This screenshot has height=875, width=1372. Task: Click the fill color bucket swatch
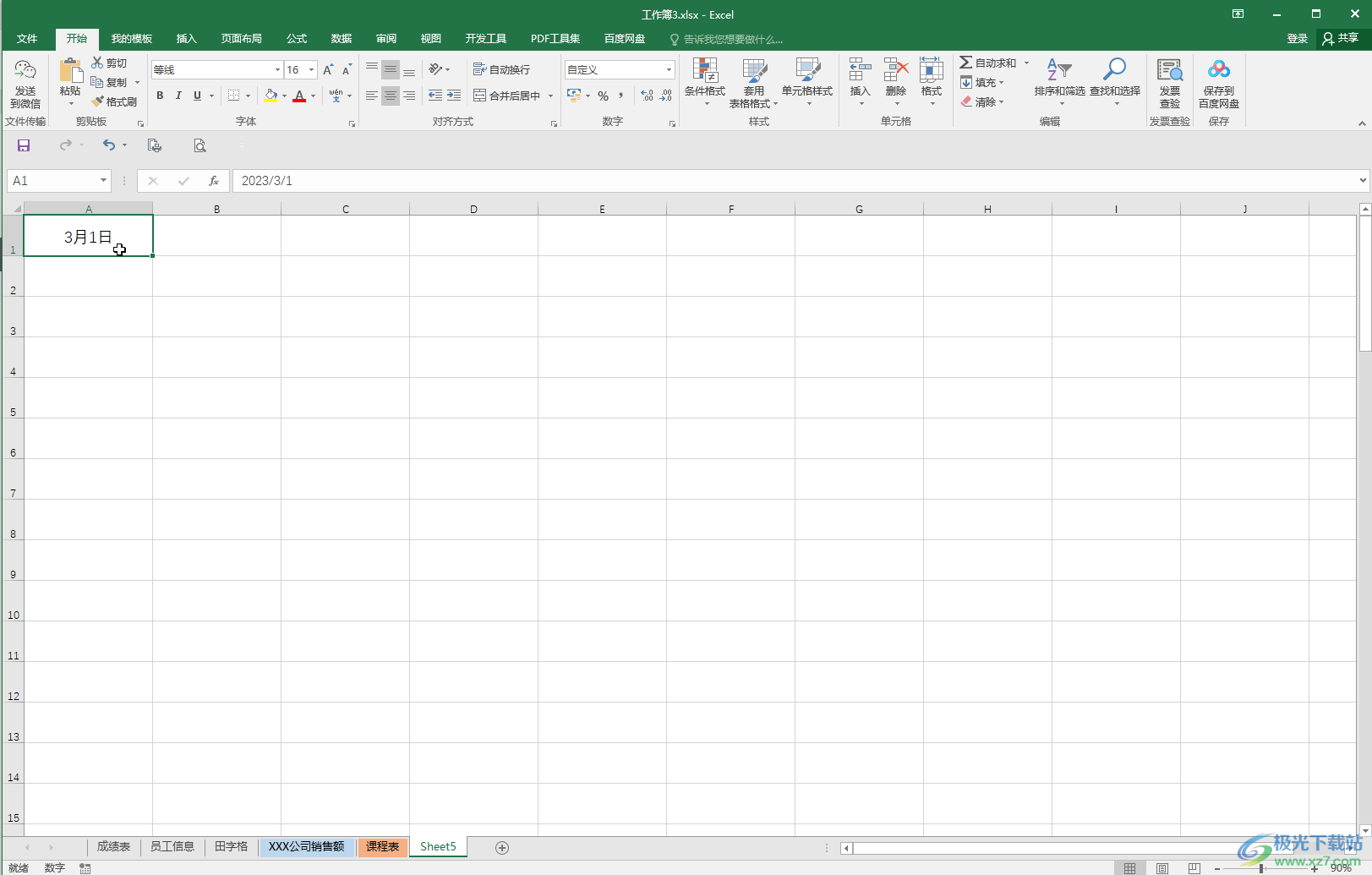pyautogui.click(x=271, y=96)
